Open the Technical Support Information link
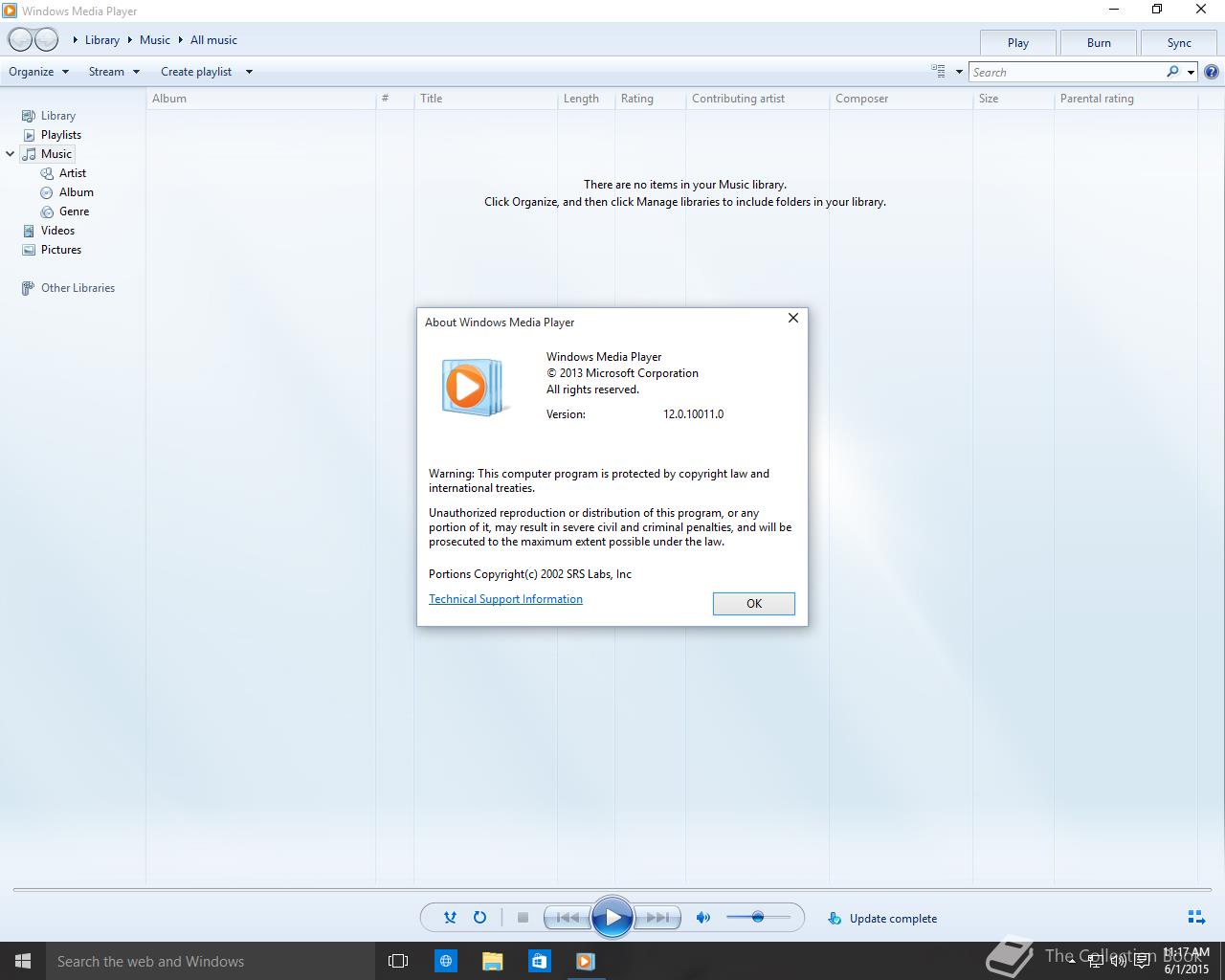 505,599
